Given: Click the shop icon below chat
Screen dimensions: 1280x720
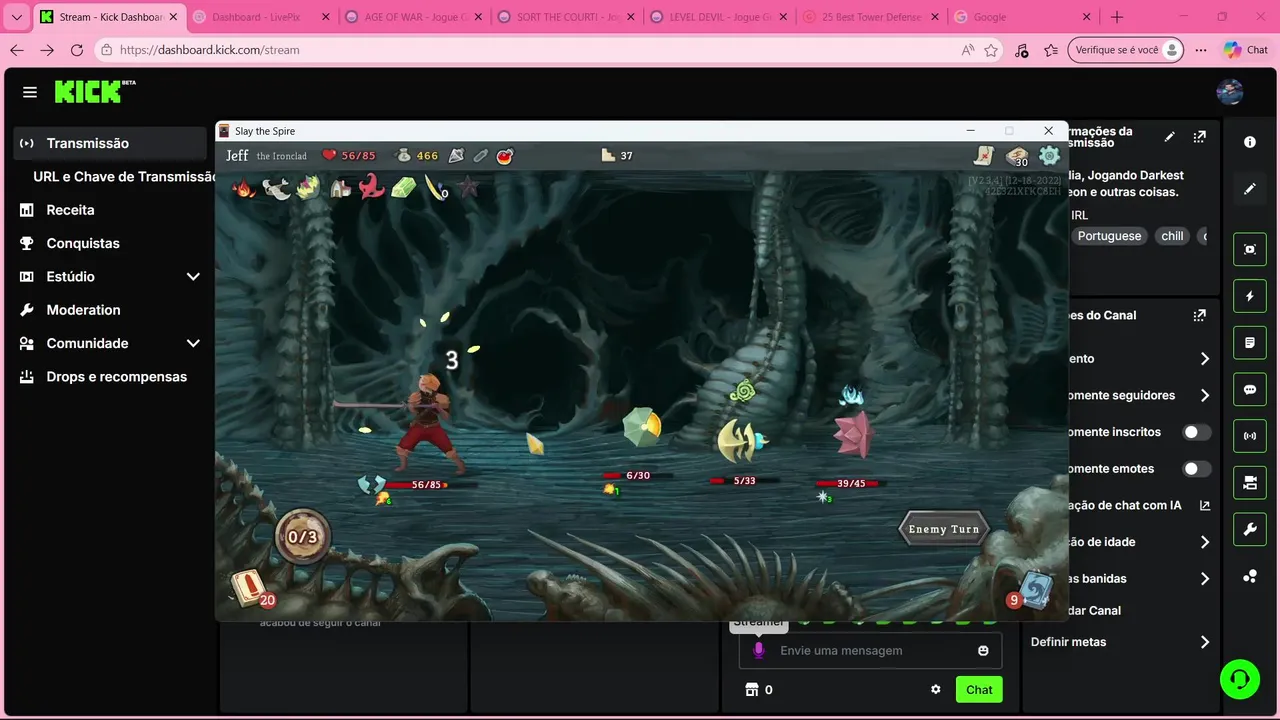Looking at the screenshot, I should tap(752, 689).
